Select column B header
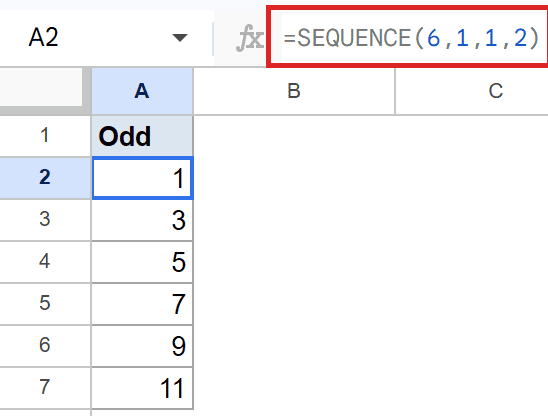This screenshot has width=548, height=416. (294, 91)
